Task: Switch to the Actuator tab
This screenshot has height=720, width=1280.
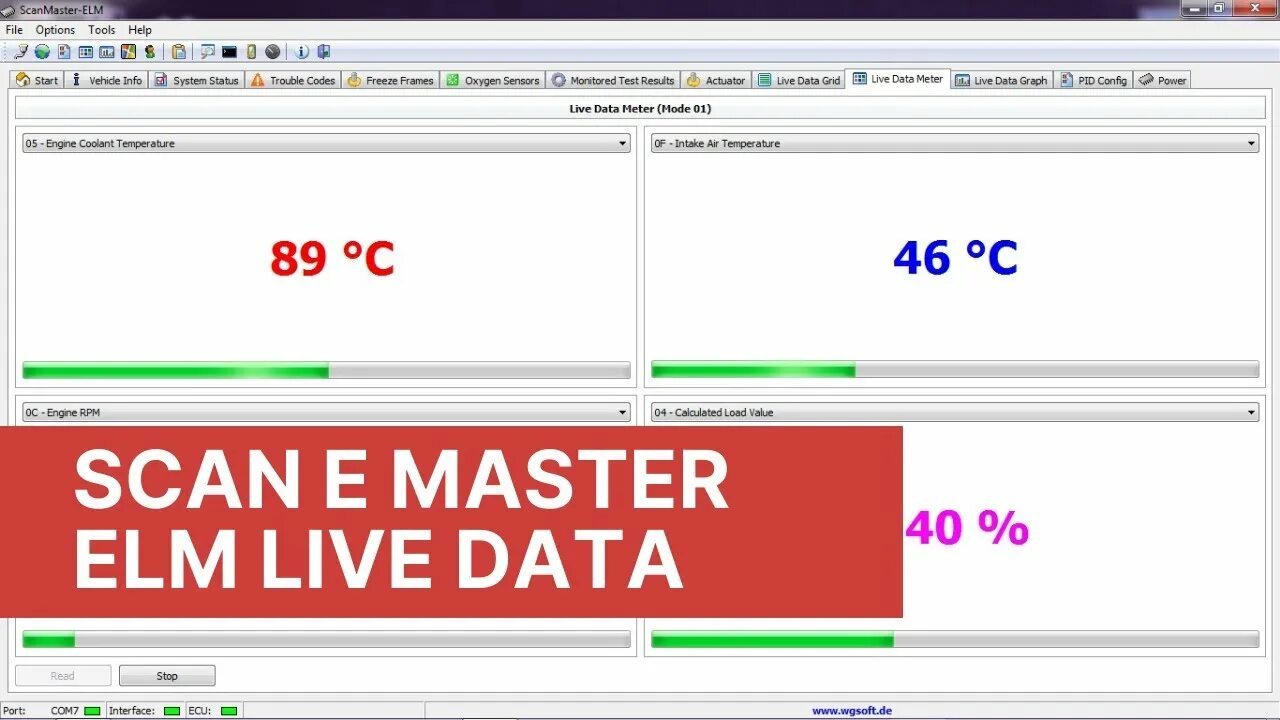Action: click(x=716, y=80)
